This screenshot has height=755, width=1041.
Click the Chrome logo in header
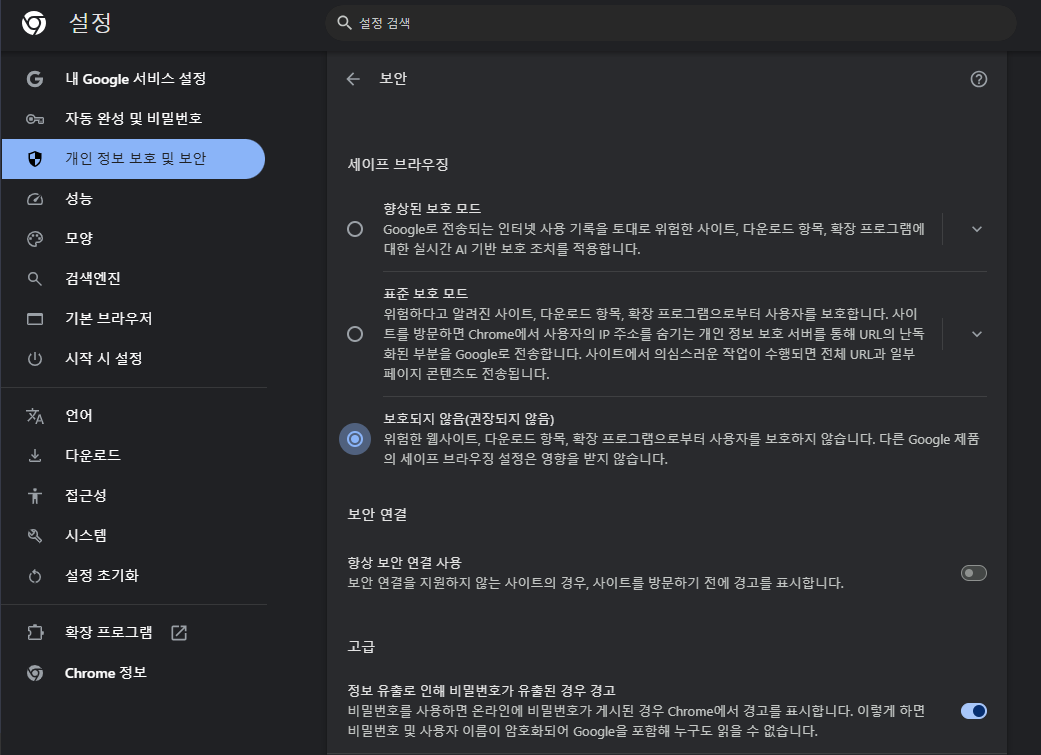coord(34,23)
